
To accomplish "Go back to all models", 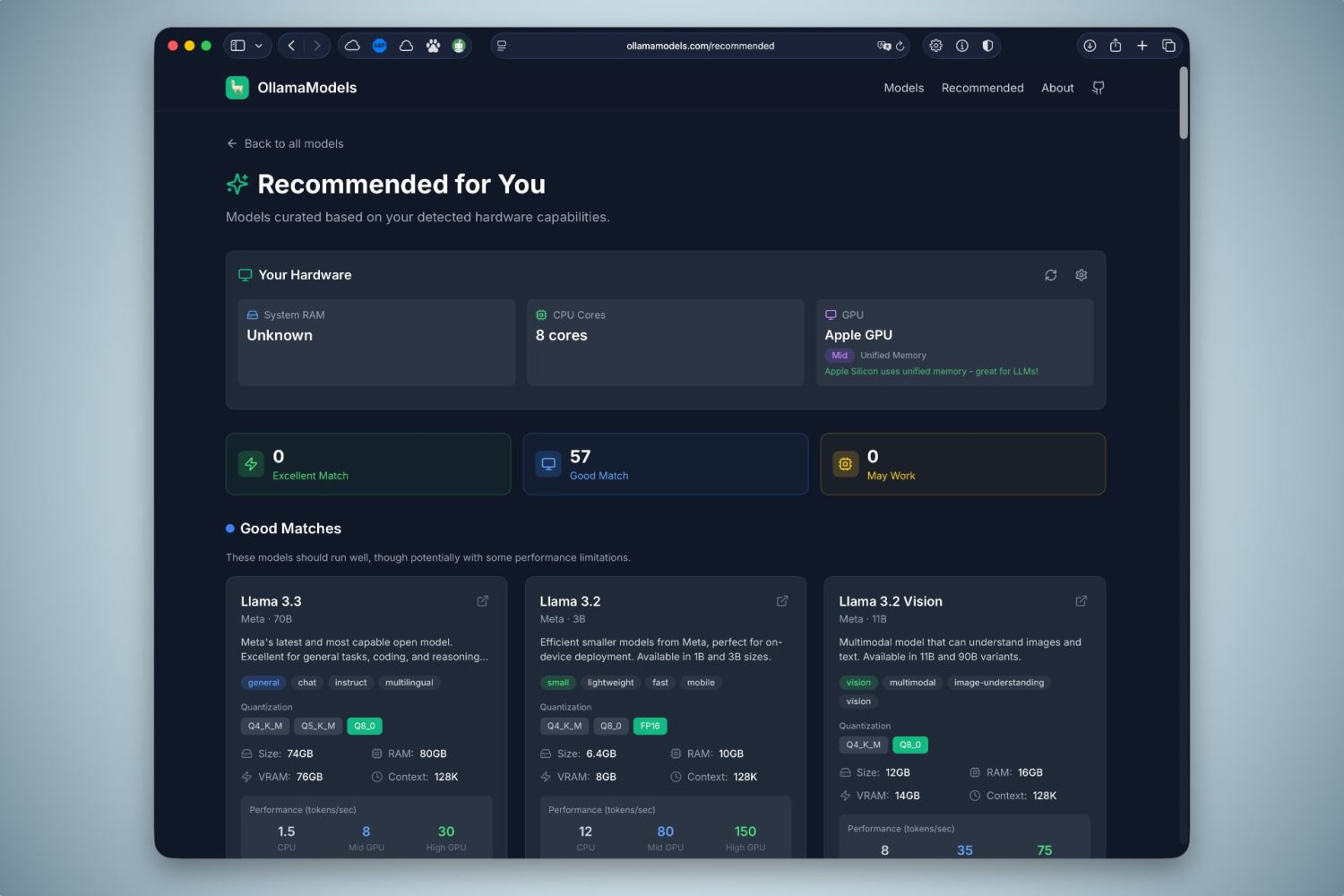I will (x=285, y=143).
